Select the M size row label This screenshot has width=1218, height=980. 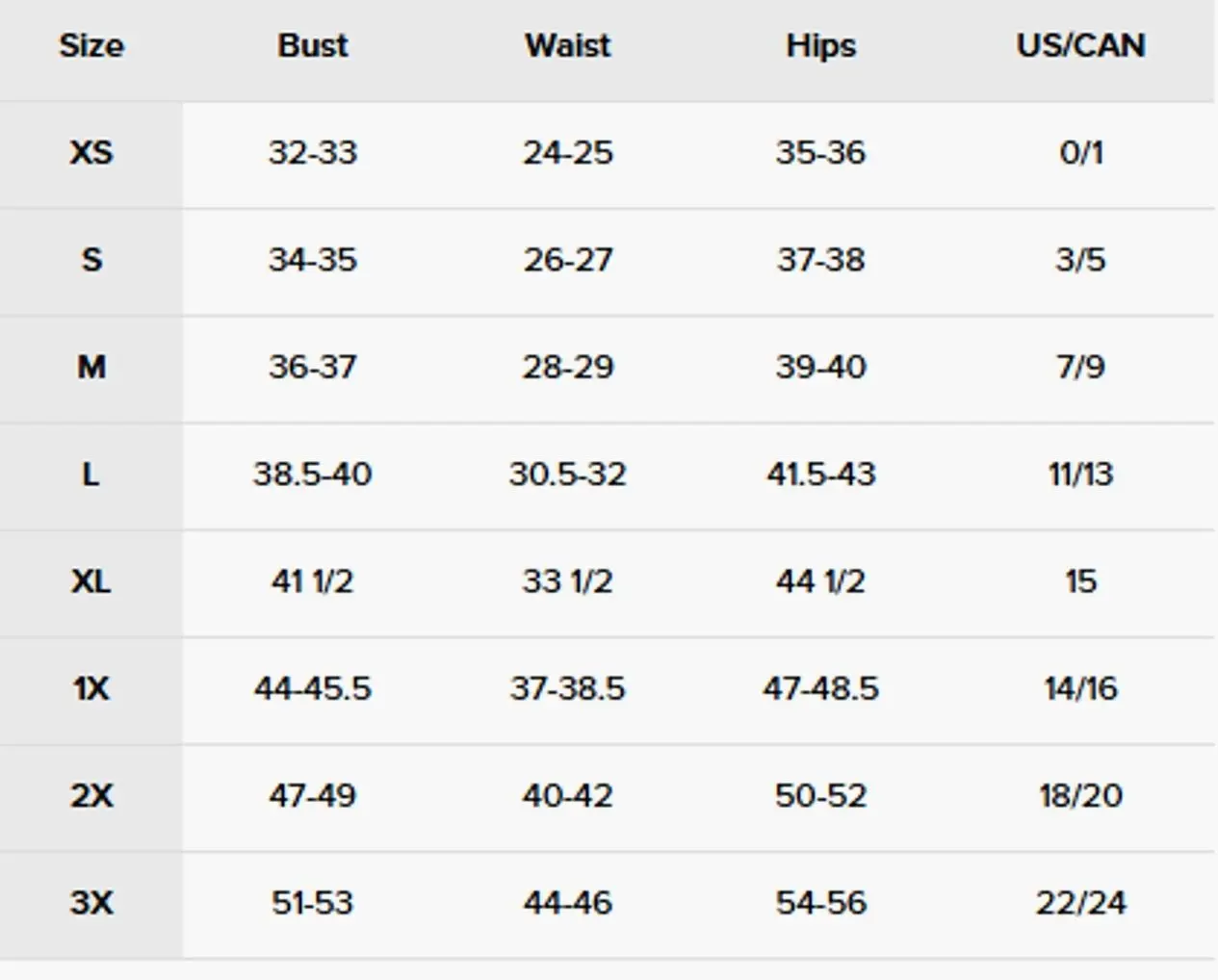pos(91,367)
